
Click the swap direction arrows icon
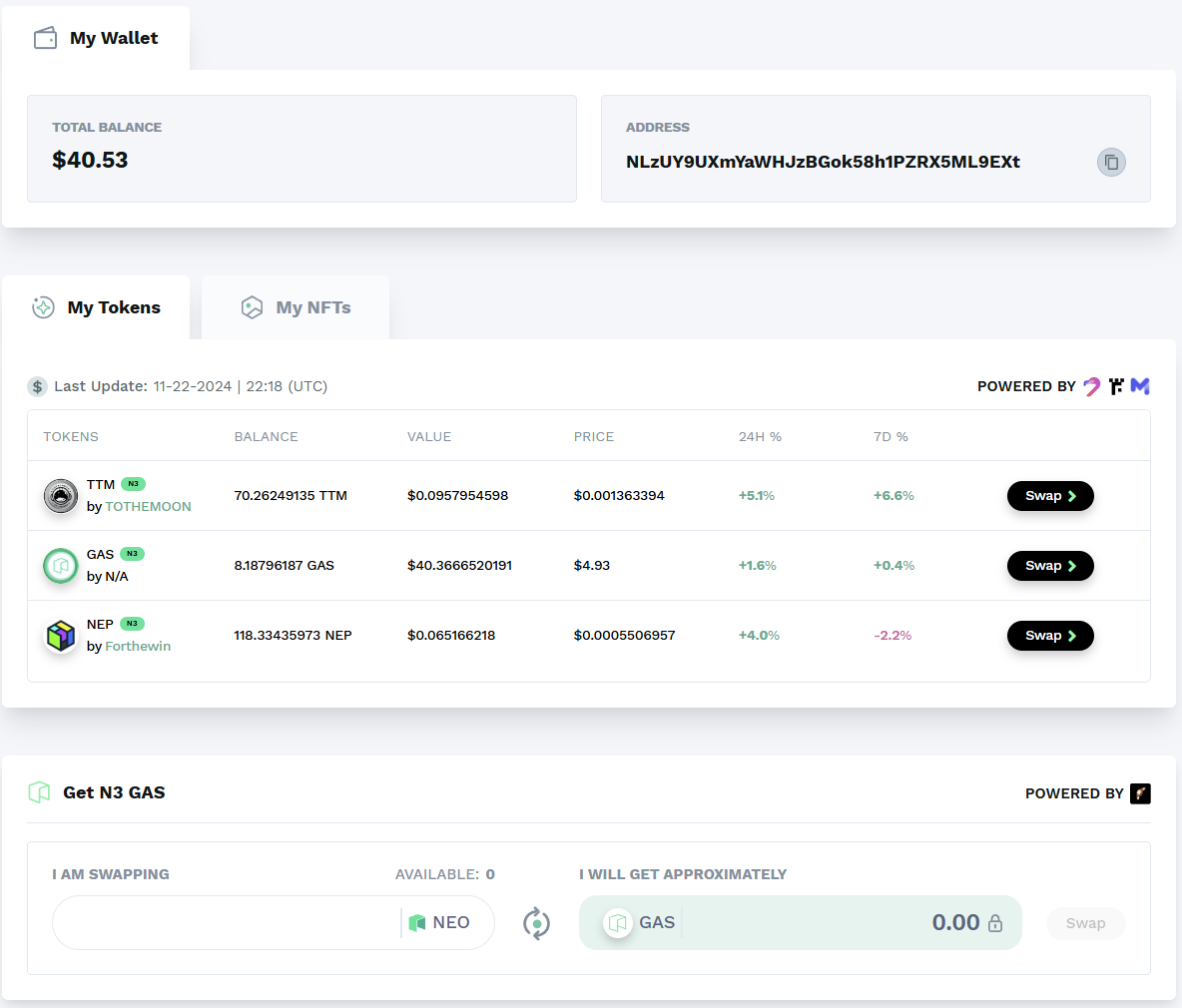pos(537,923)
